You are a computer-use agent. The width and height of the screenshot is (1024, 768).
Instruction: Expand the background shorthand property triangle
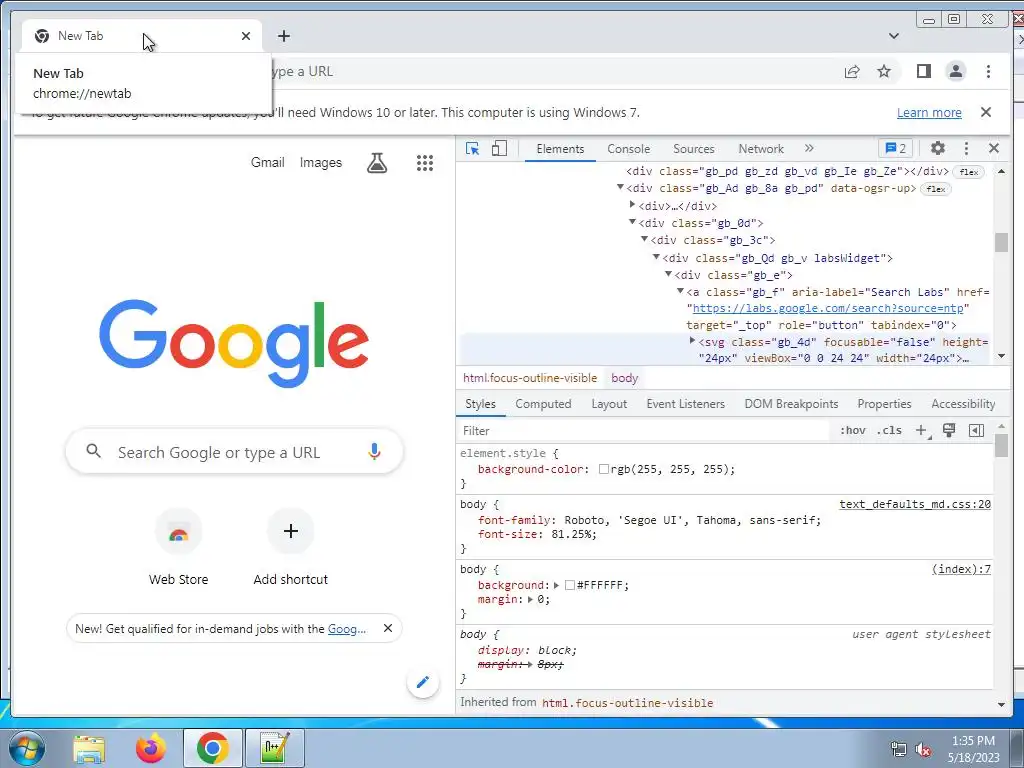point(556,585)
